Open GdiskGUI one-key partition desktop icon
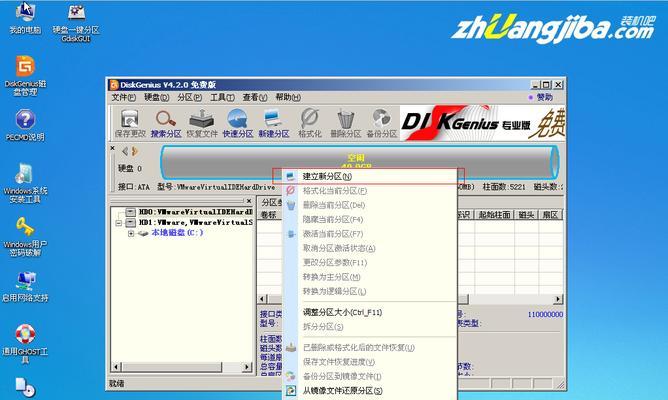 [76, 23]
